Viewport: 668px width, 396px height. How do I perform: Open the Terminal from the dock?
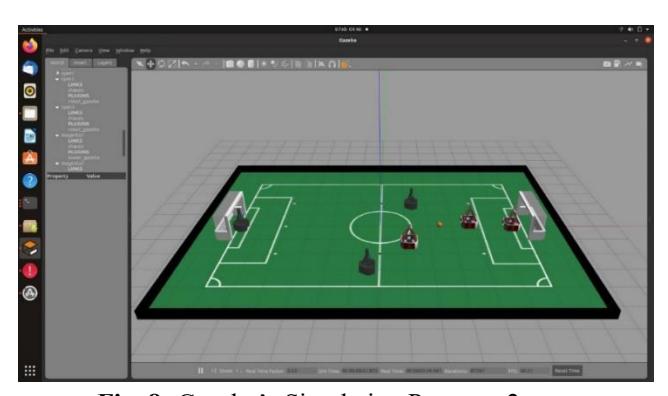tap(30, 203)
